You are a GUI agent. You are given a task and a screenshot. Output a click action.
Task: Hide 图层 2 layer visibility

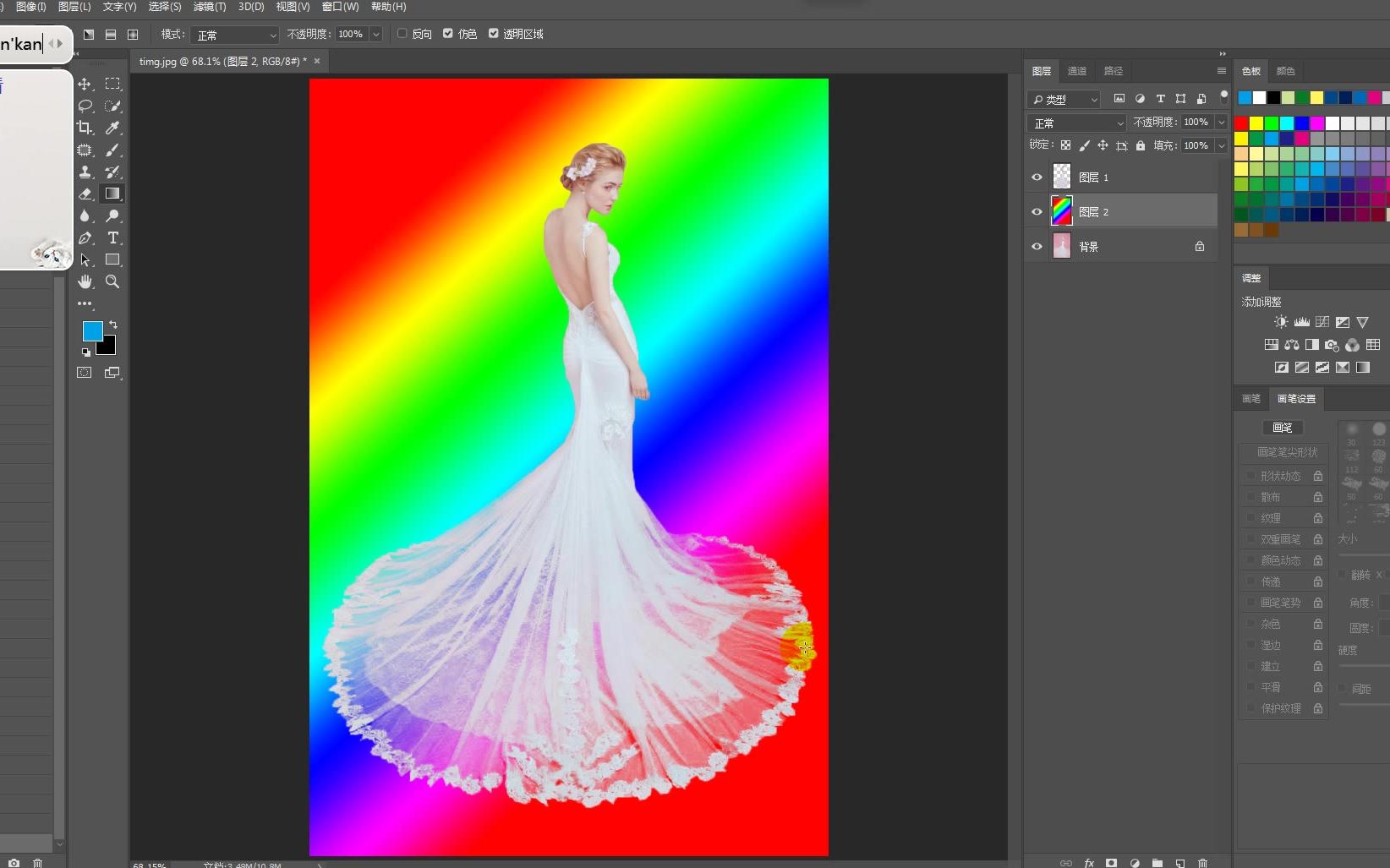point(1037,212)
